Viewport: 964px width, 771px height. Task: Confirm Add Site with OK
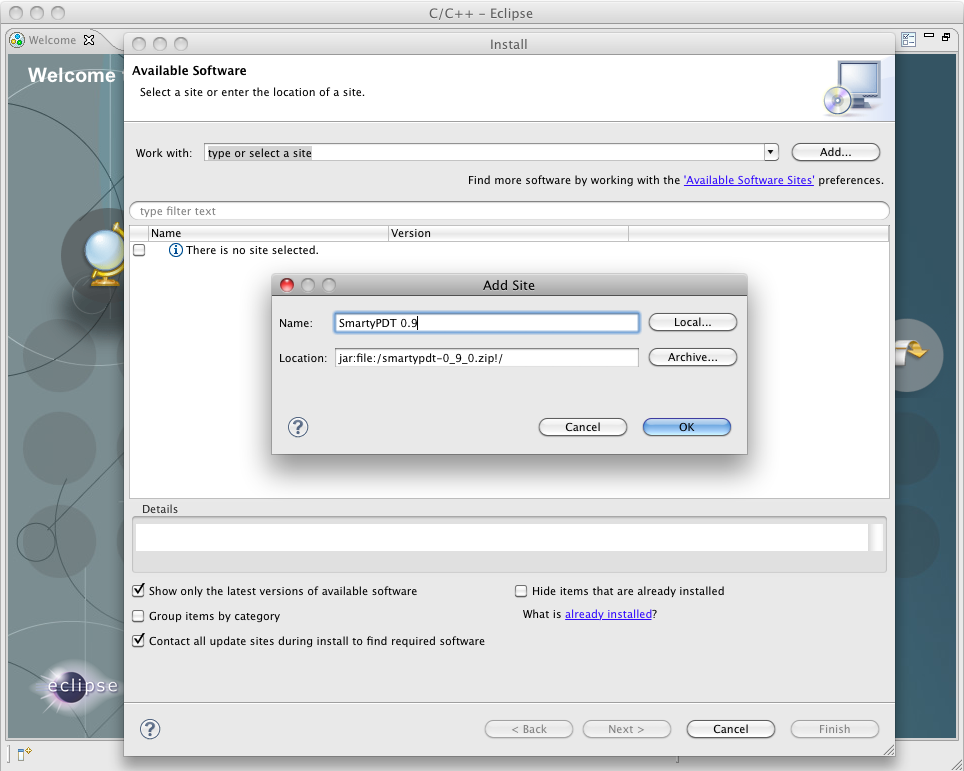pyautogui.click(x=687, y=427)
